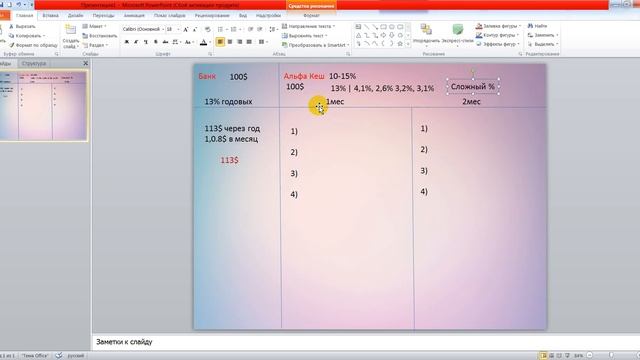Click the bulleted list icon
640x360 pixels.
tap(221, 29)
